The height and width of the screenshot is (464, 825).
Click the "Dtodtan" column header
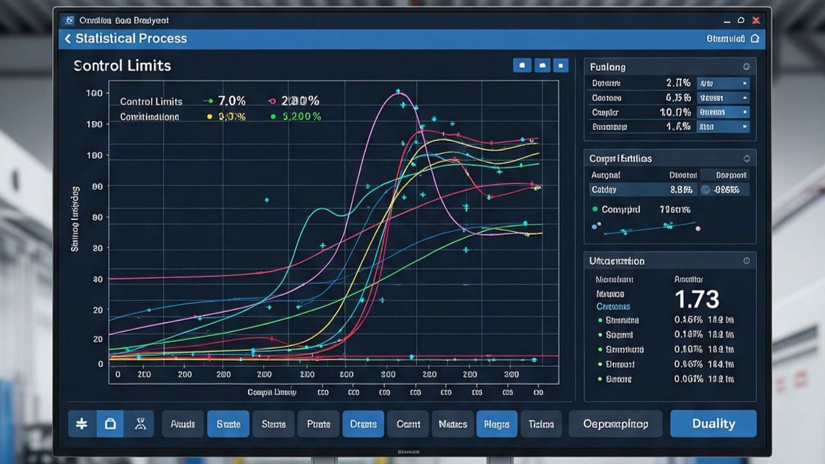683,175
